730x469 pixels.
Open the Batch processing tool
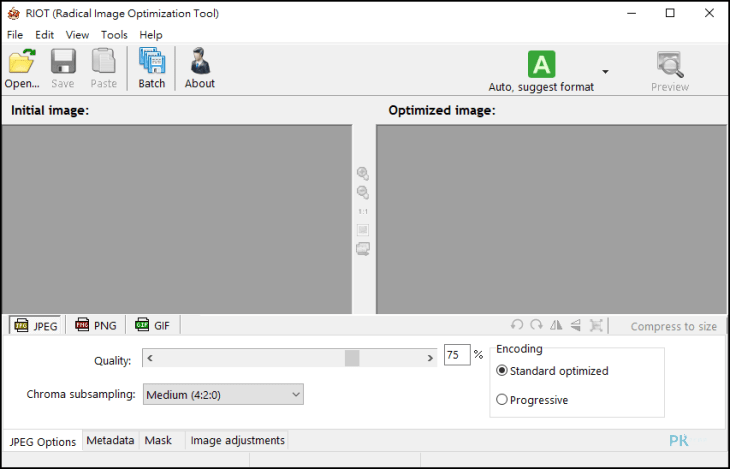coord(152,68)
